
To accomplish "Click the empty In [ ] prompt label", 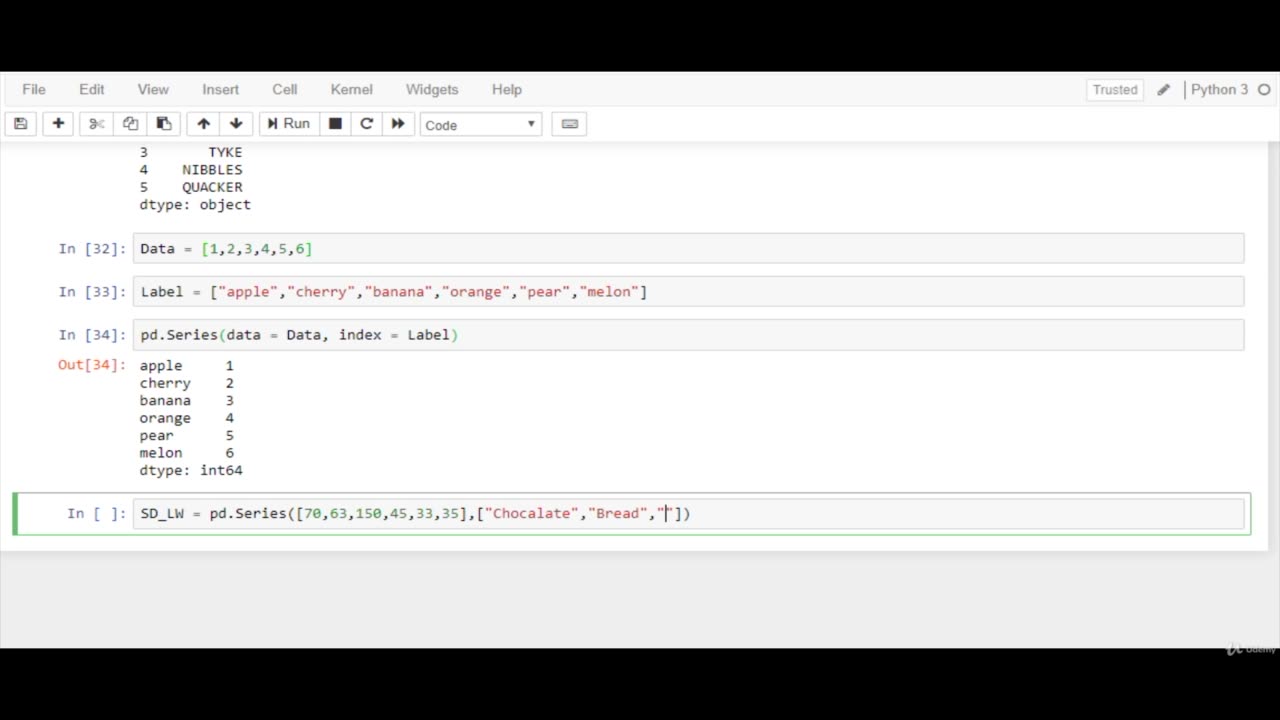I will click(x=97, y=514).
